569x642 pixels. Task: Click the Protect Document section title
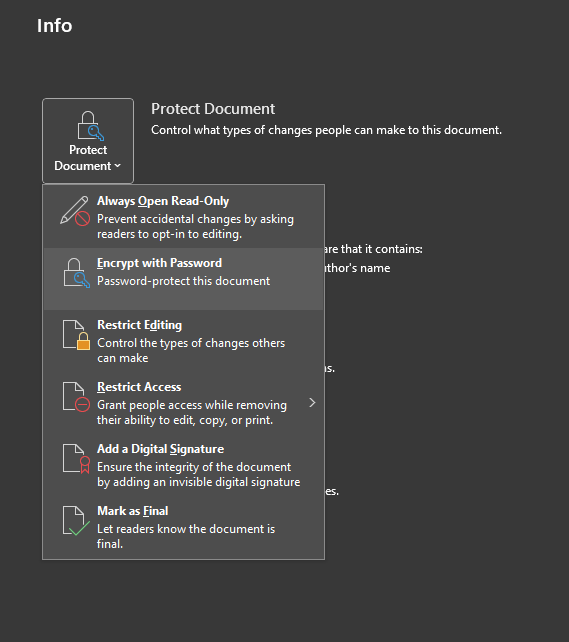tap(213, 109)
